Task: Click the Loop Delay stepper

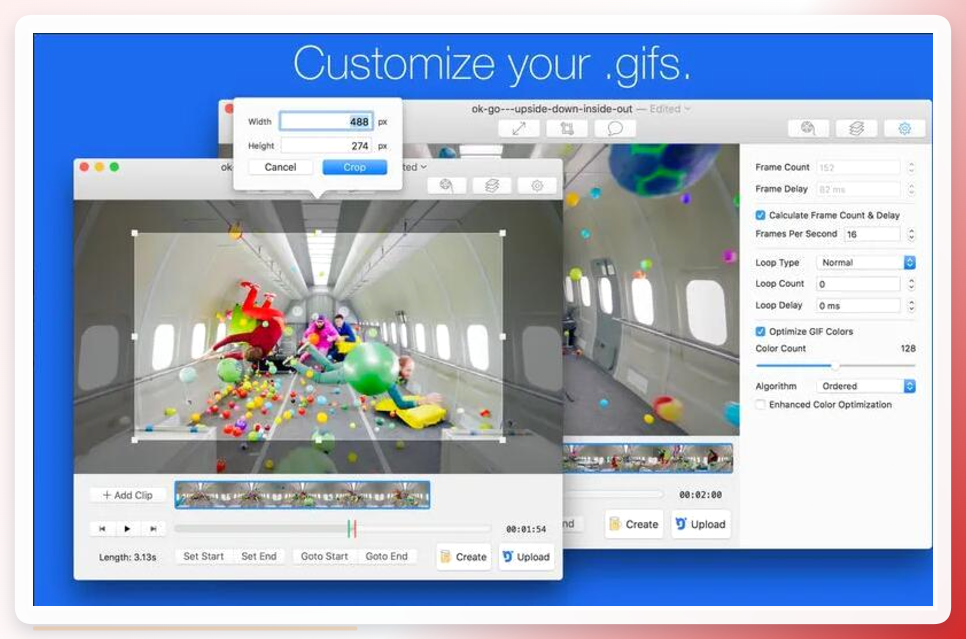Action: [x=911, y=306]
